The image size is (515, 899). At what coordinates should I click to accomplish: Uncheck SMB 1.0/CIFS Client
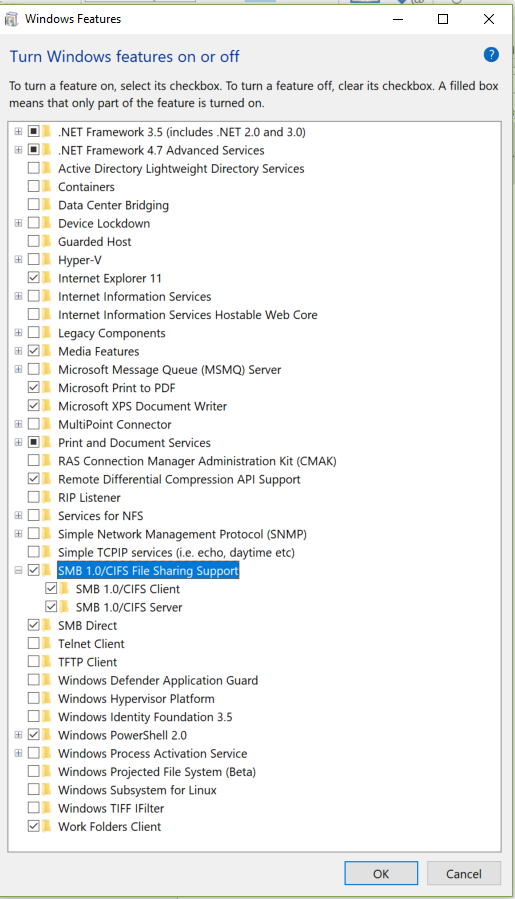(x=51, y=588)
